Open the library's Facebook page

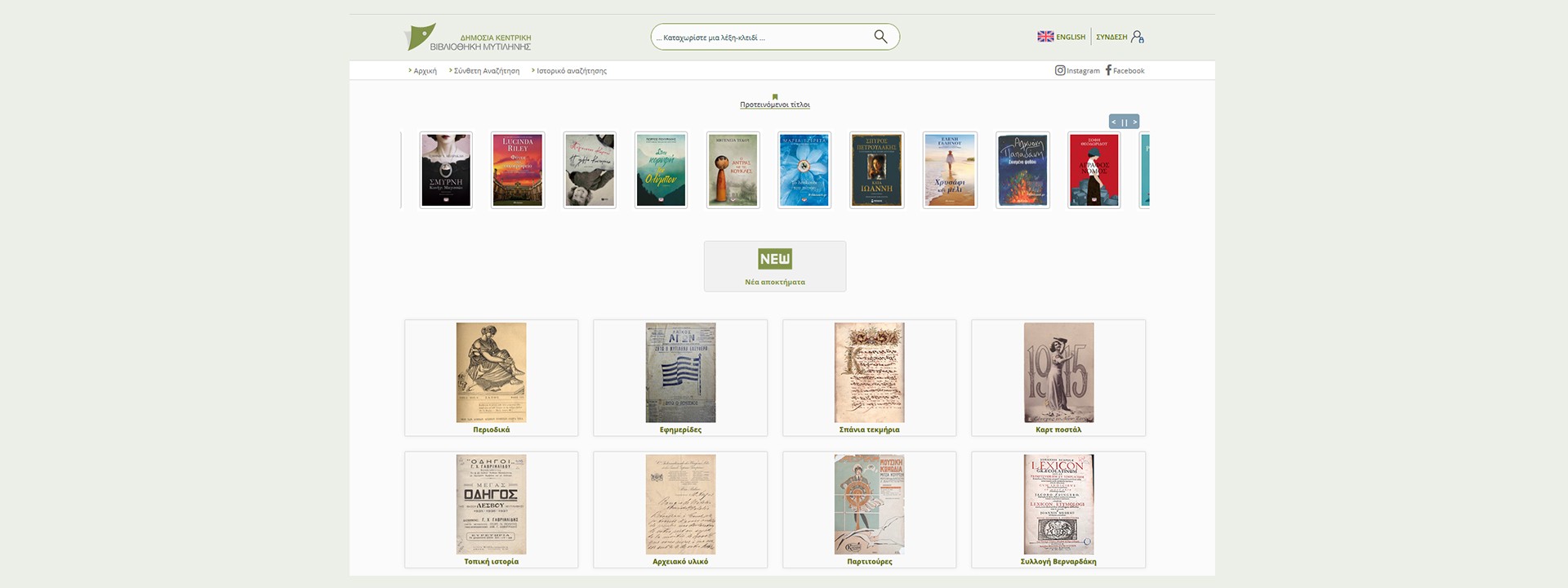point(1125,71)
